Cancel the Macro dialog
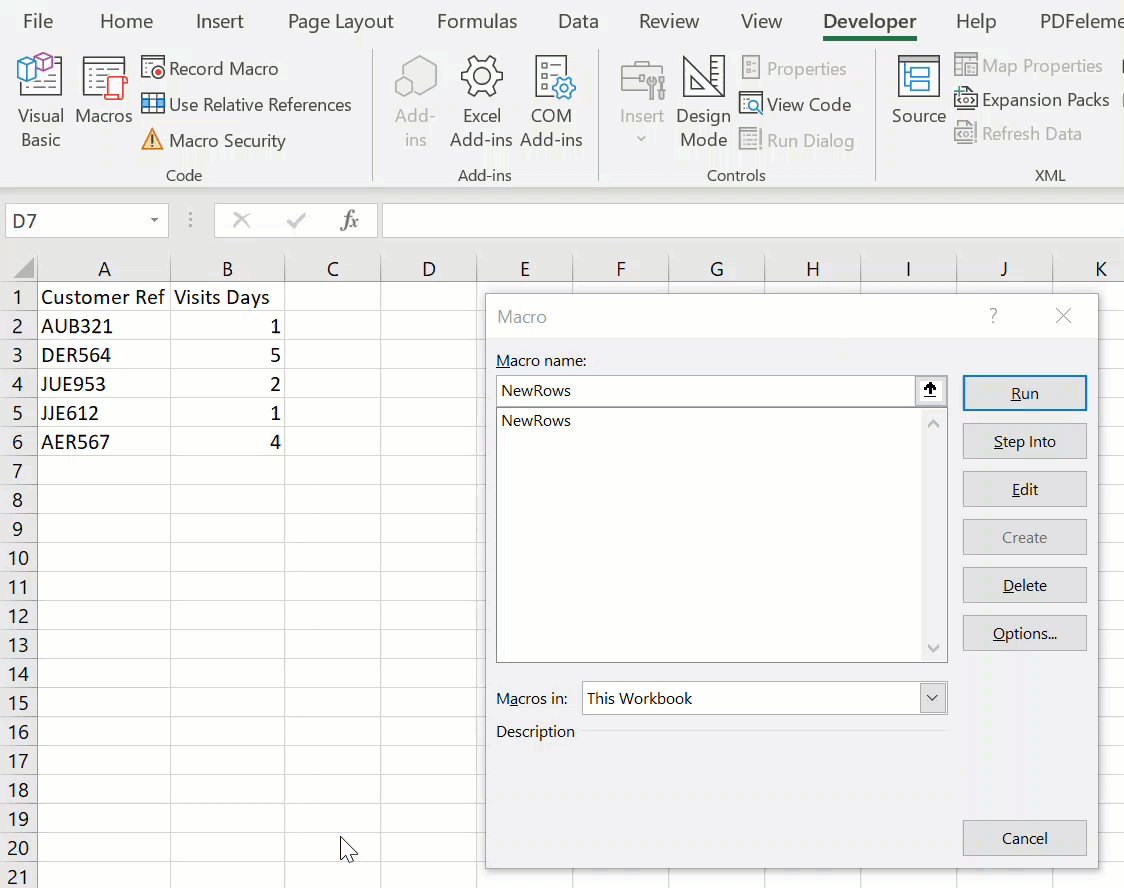This screenshot has width=1124, height=888. [x=1024, y=839]
